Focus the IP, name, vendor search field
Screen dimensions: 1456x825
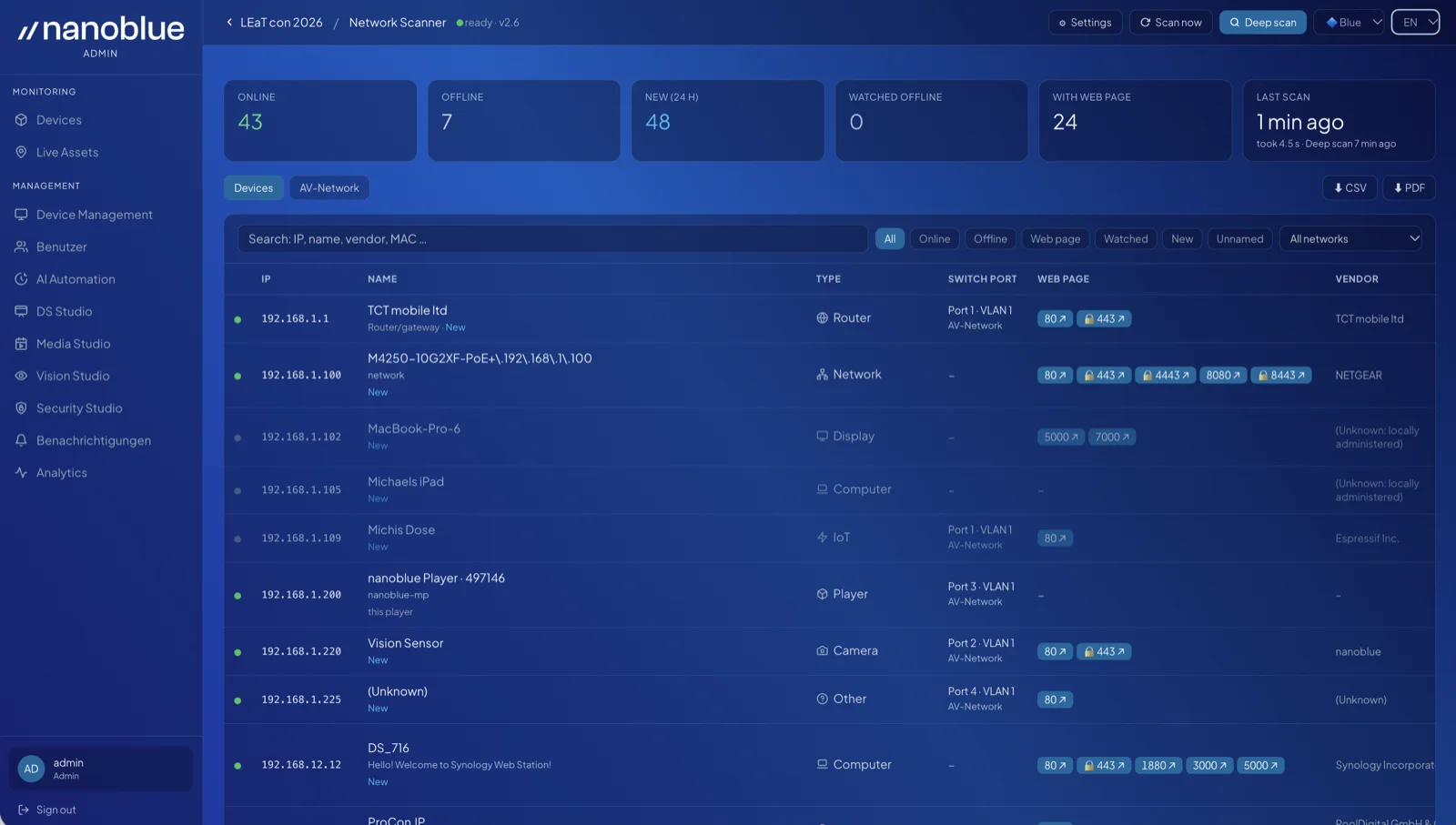(x=552, y=239)
